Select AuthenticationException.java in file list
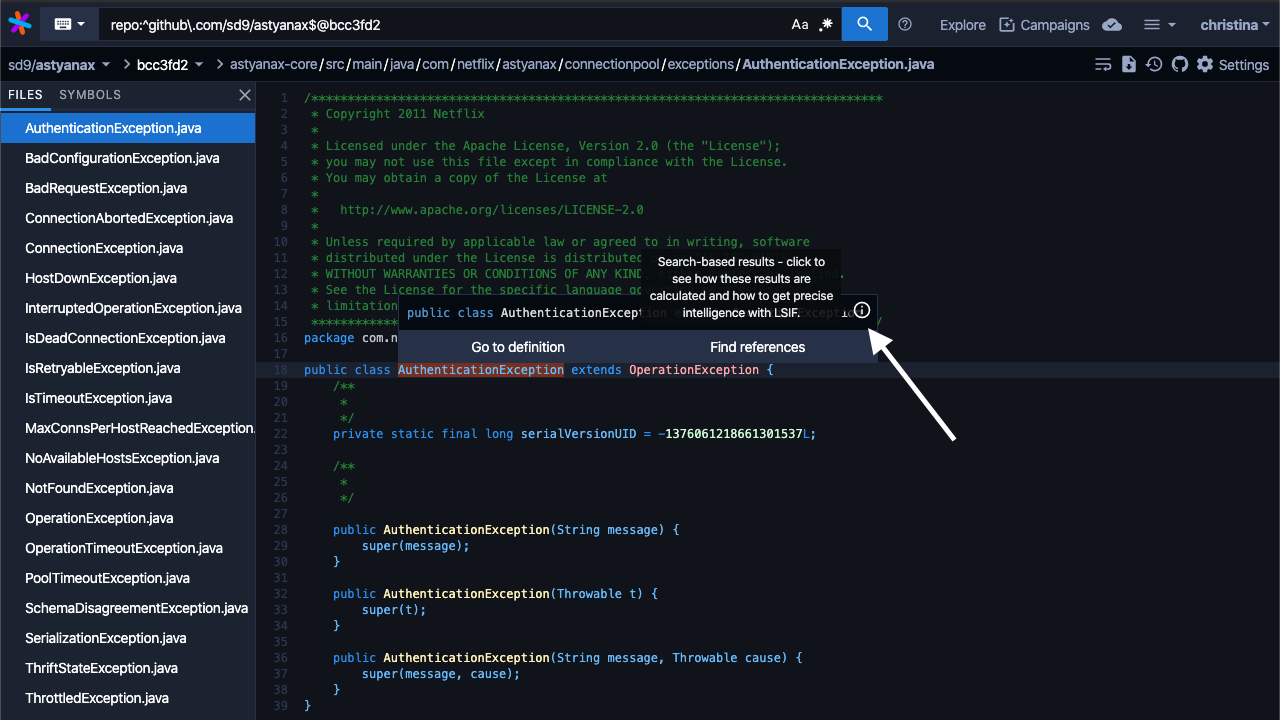This screenshot has height=720, width=1280. click(x=127, y=128)
